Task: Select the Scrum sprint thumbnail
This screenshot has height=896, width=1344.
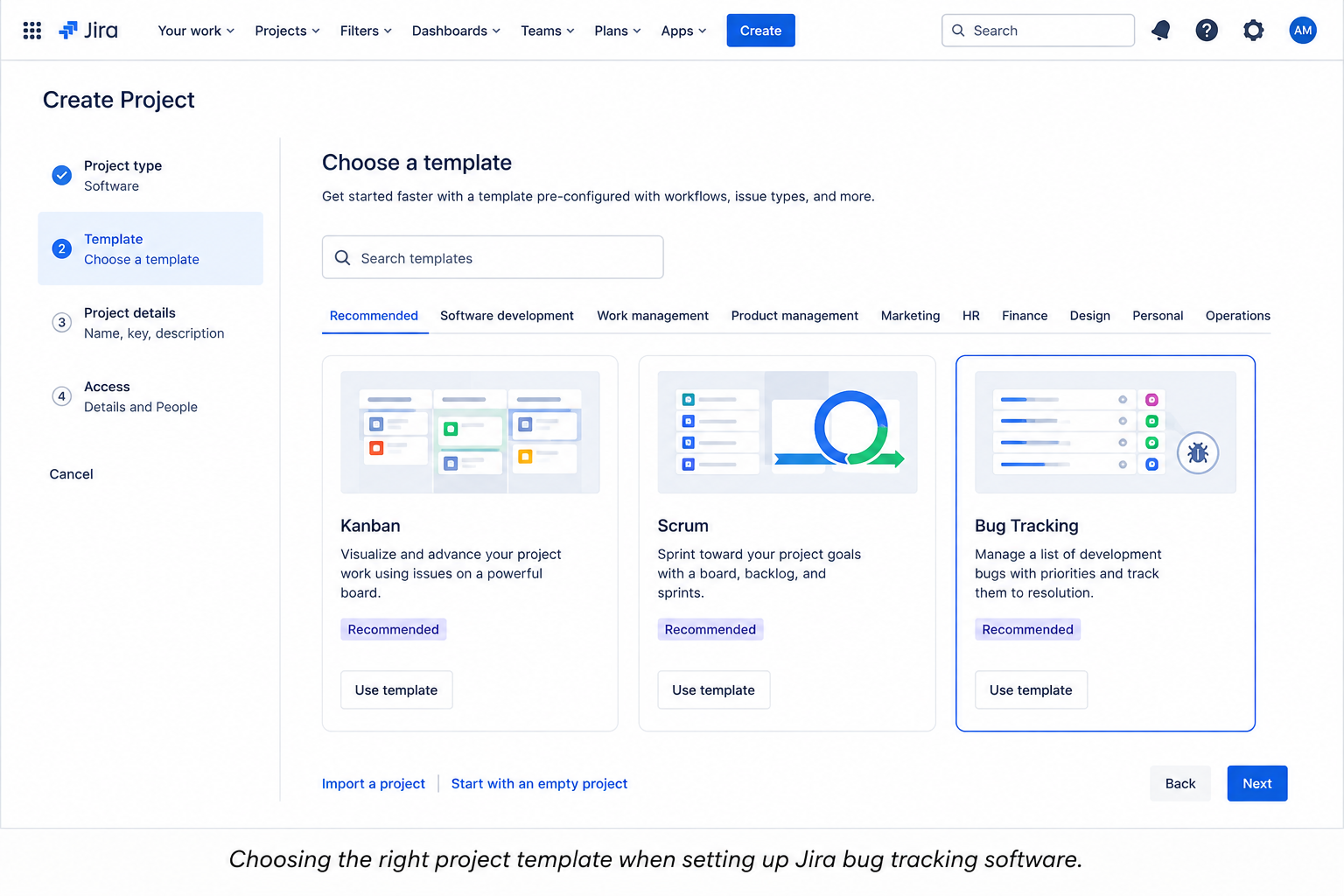Action: (x=787, y=432)
